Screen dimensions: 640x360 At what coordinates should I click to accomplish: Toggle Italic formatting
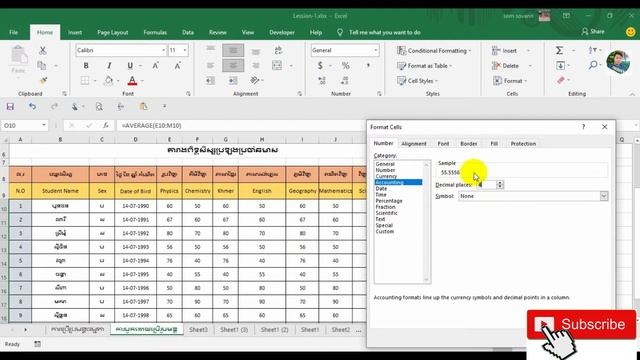tap(109, 65)
